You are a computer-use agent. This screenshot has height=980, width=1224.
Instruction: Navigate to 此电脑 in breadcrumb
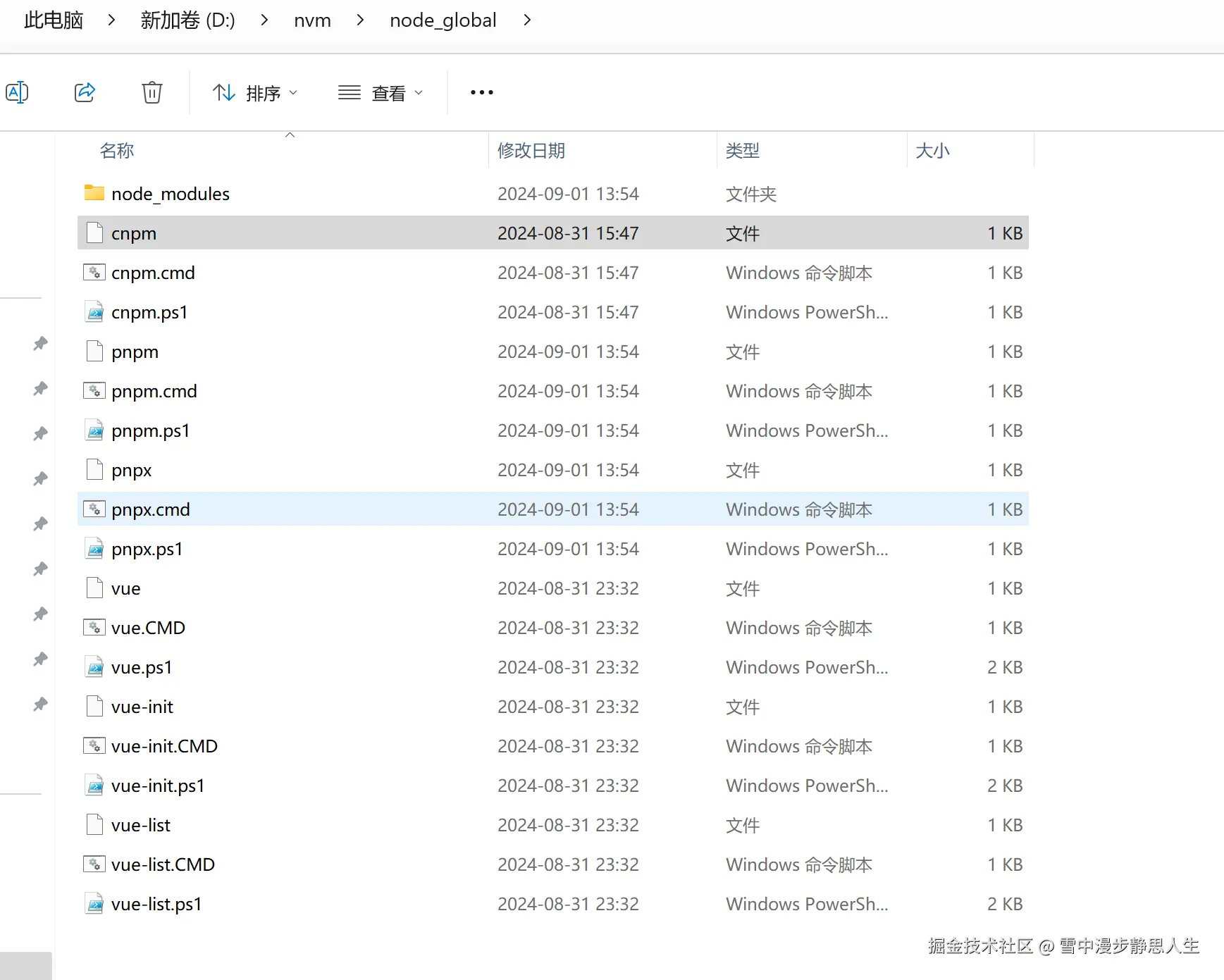[x=54, y=20]
